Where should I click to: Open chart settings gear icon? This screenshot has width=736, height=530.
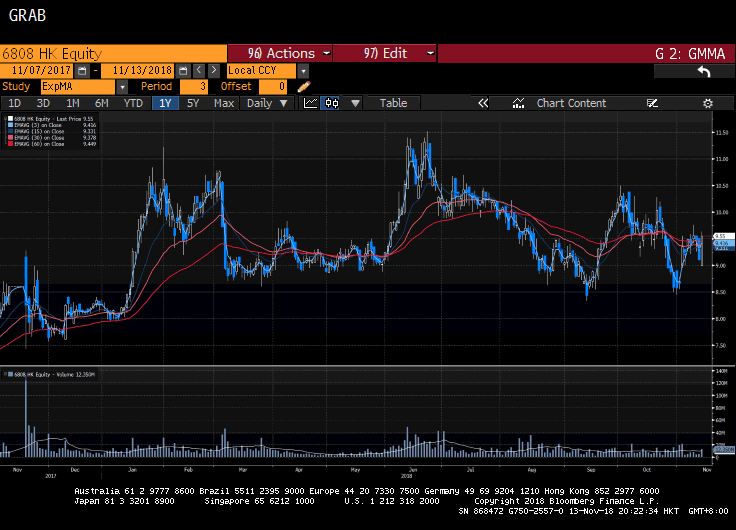click(x=708, y=103)
